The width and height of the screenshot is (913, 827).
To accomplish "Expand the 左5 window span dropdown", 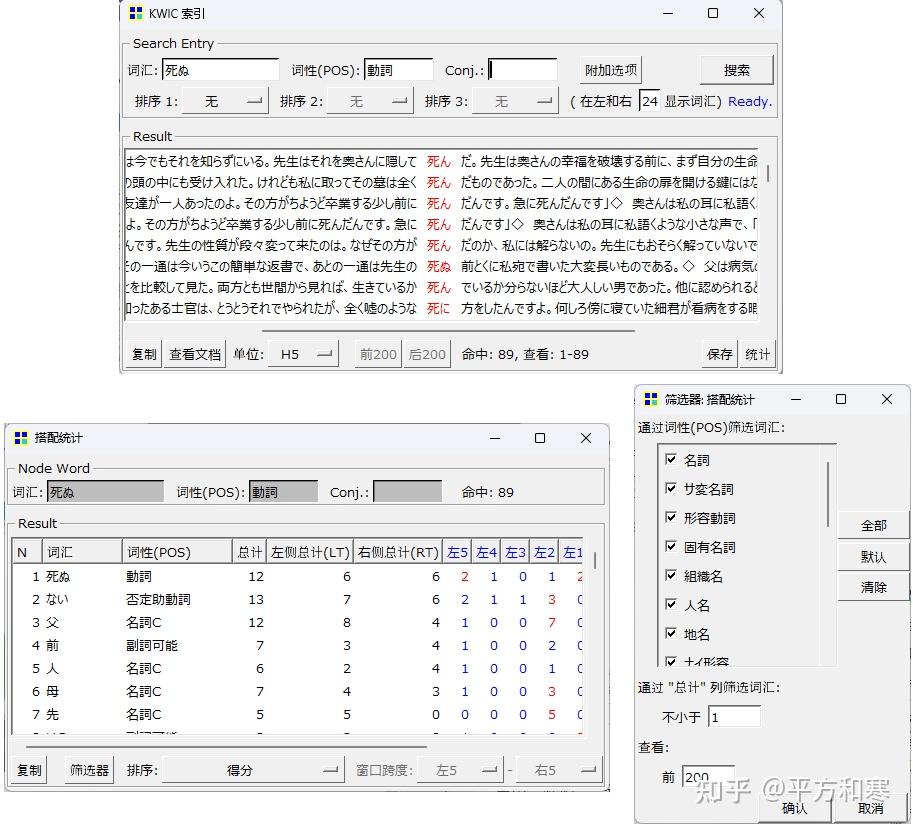I will click(459, 769).
